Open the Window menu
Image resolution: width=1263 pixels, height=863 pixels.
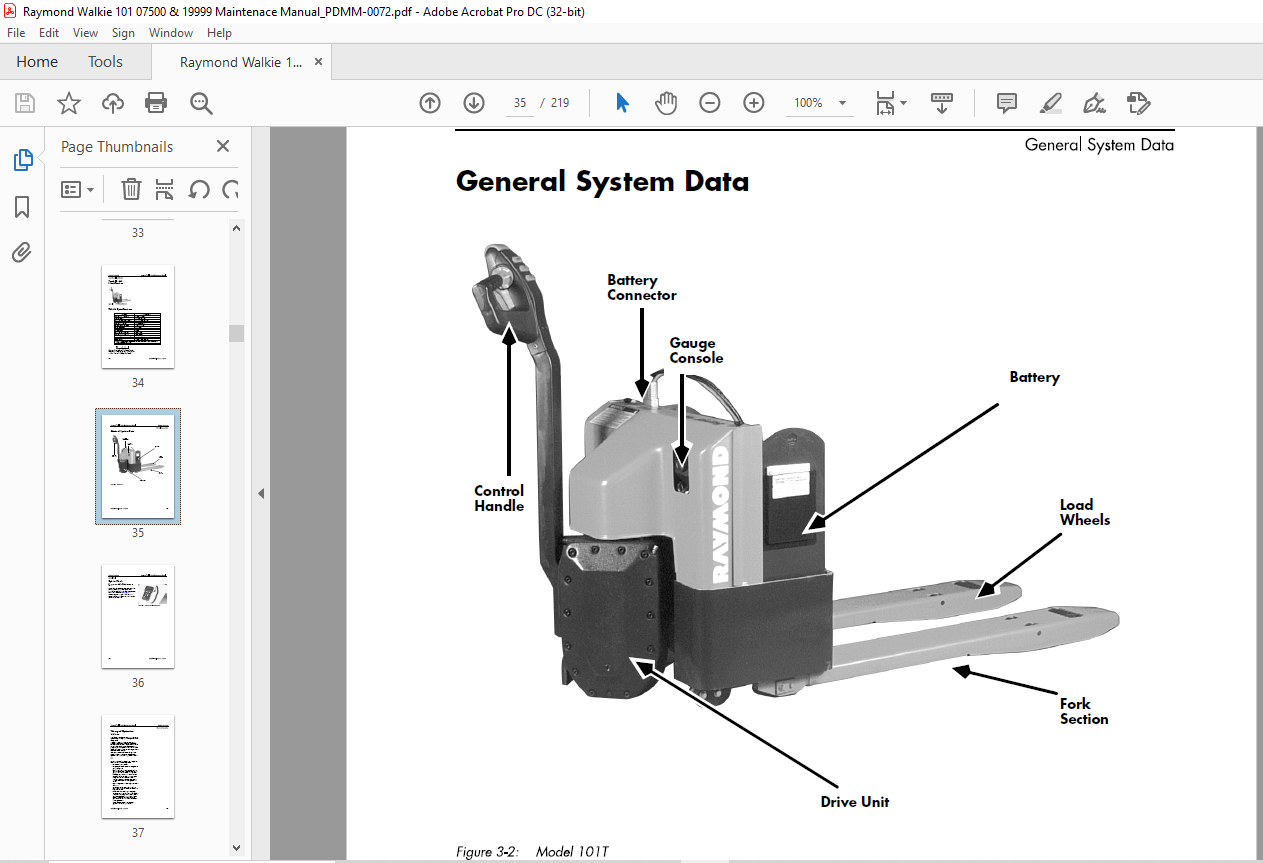coord(171,33)
